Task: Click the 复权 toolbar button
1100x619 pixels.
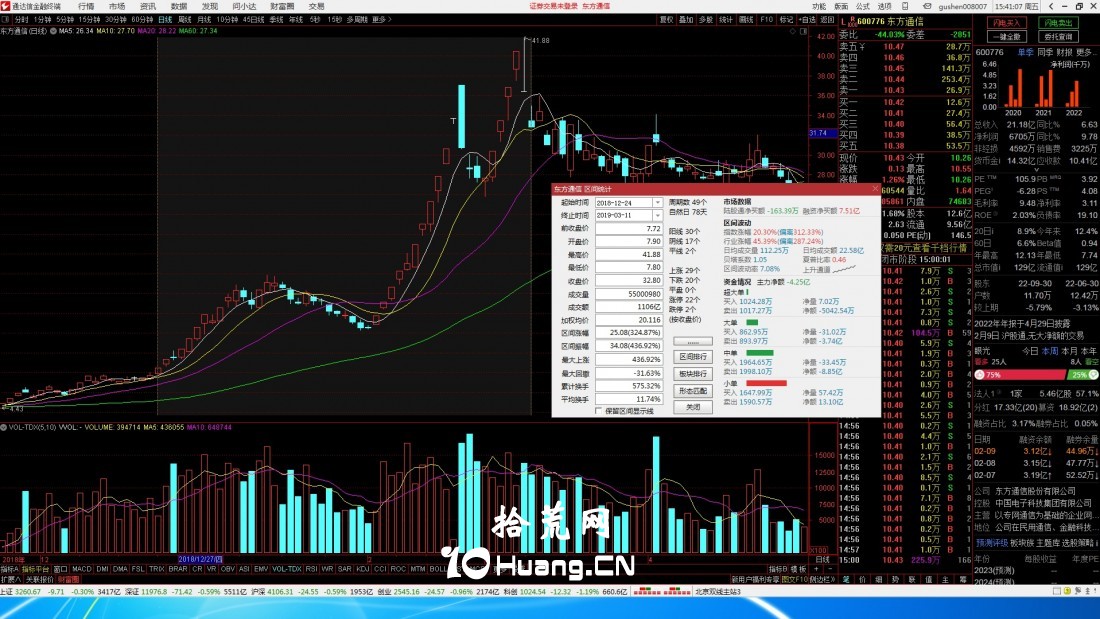Action: [666, 20]
